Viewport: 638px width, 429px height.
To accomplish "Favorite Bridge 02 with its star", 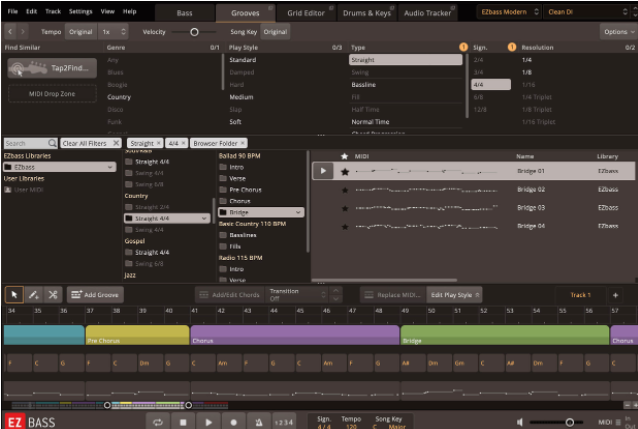I will coord(345,190).
